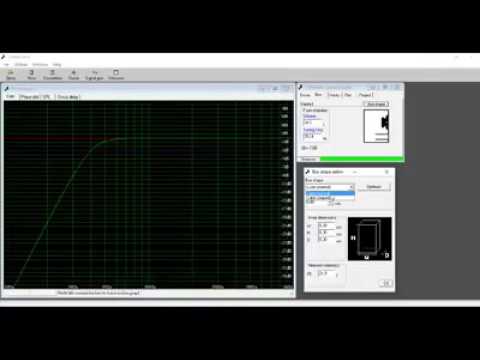Click the green bar at project window bottom

(x=362, y=159)
